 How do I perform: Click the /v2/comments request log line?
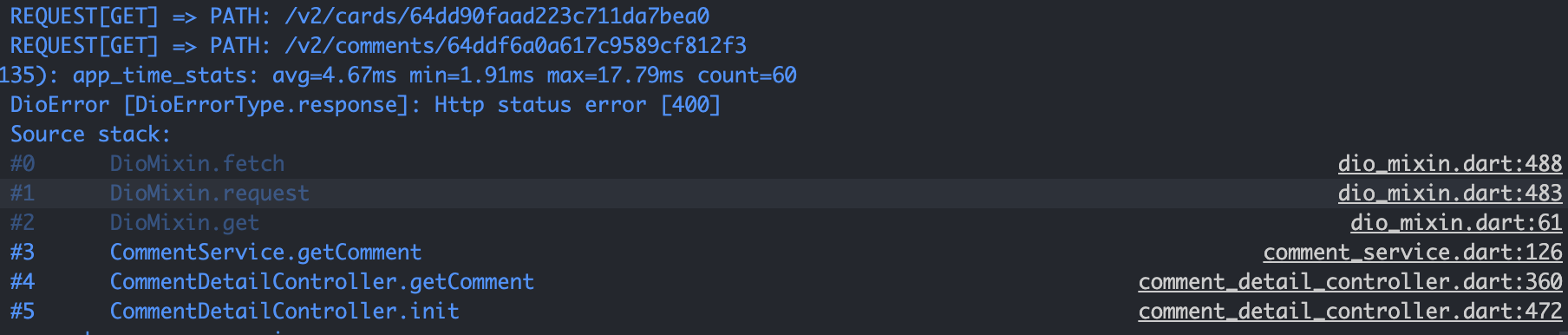coord(378,45)
